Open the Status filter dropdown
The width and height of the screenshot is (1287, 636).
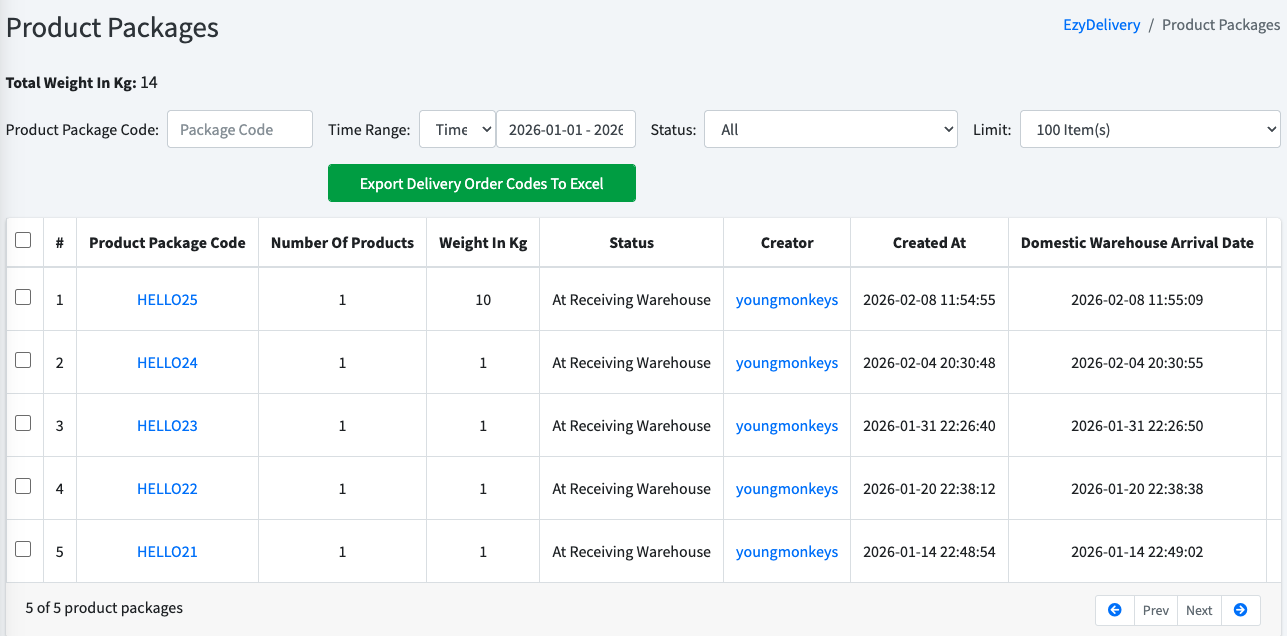tap(831, 129)
